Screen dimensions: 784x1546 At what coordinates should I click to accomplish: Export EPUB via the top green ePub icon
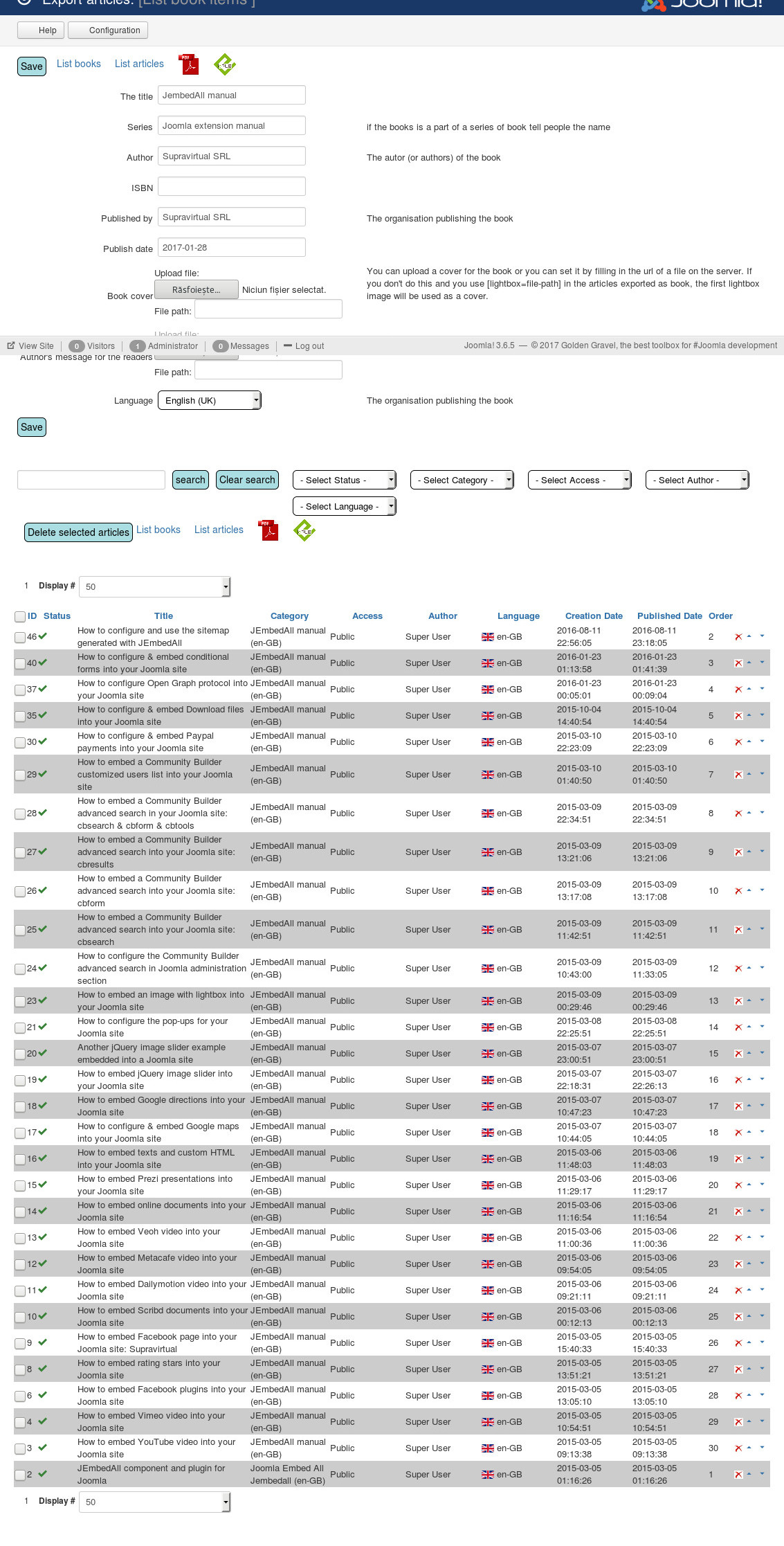[x=225, y=64]
